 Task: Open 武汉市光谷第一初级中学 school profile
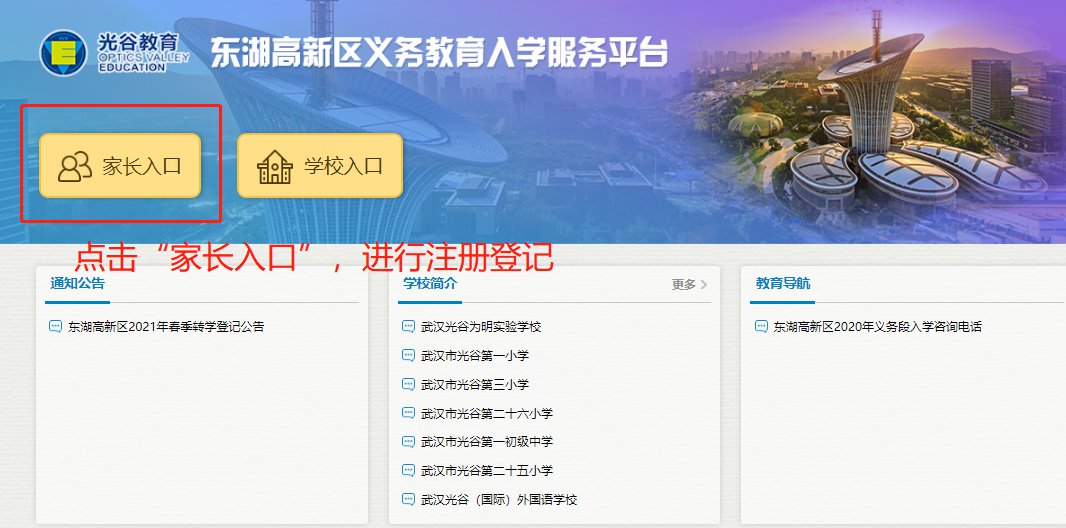coord(487,442)
